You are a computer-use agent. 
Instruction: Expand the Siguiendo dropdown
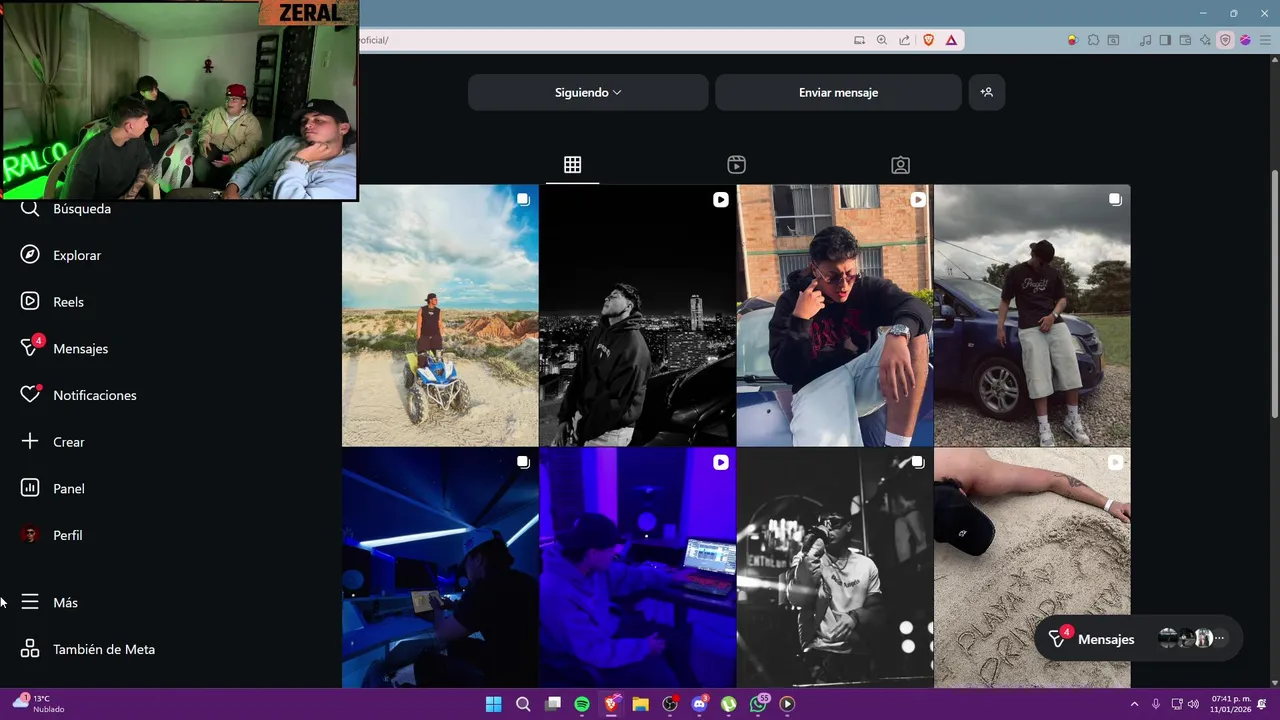click(588, 92)
